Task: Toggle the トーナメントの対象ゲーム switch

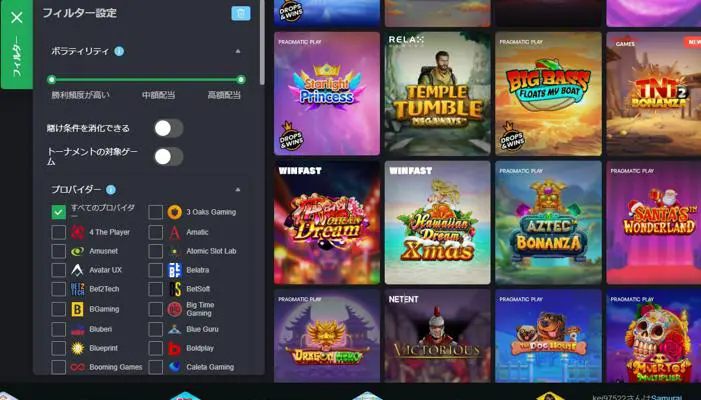Action: (169, 156)
